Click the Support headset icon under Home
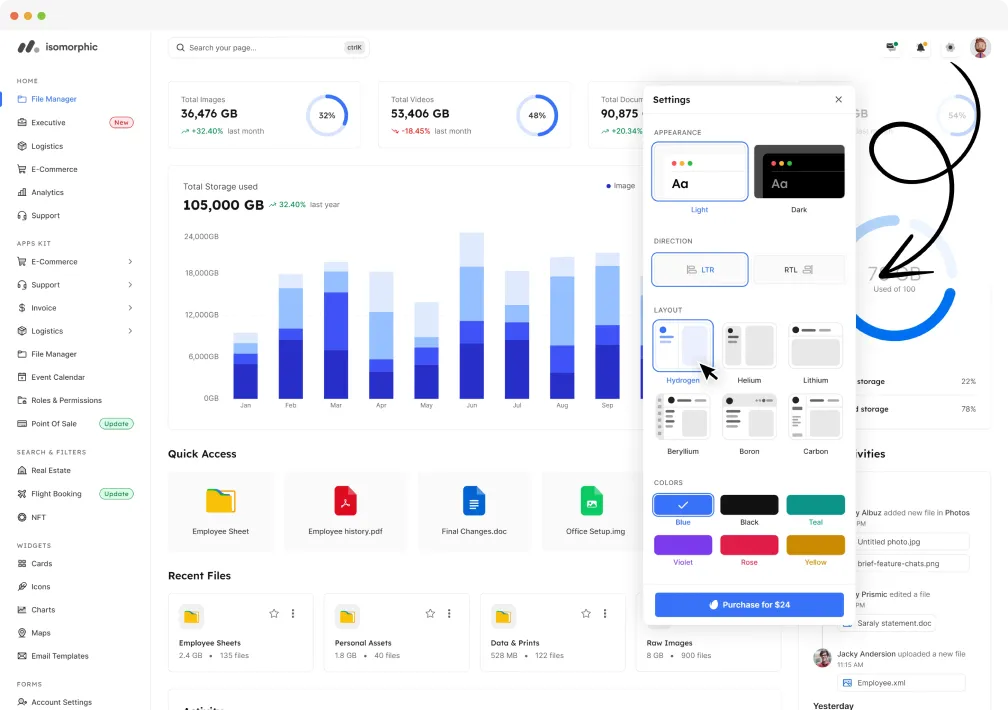This screenshot has height=710, width=1008. tap(22, 215)
